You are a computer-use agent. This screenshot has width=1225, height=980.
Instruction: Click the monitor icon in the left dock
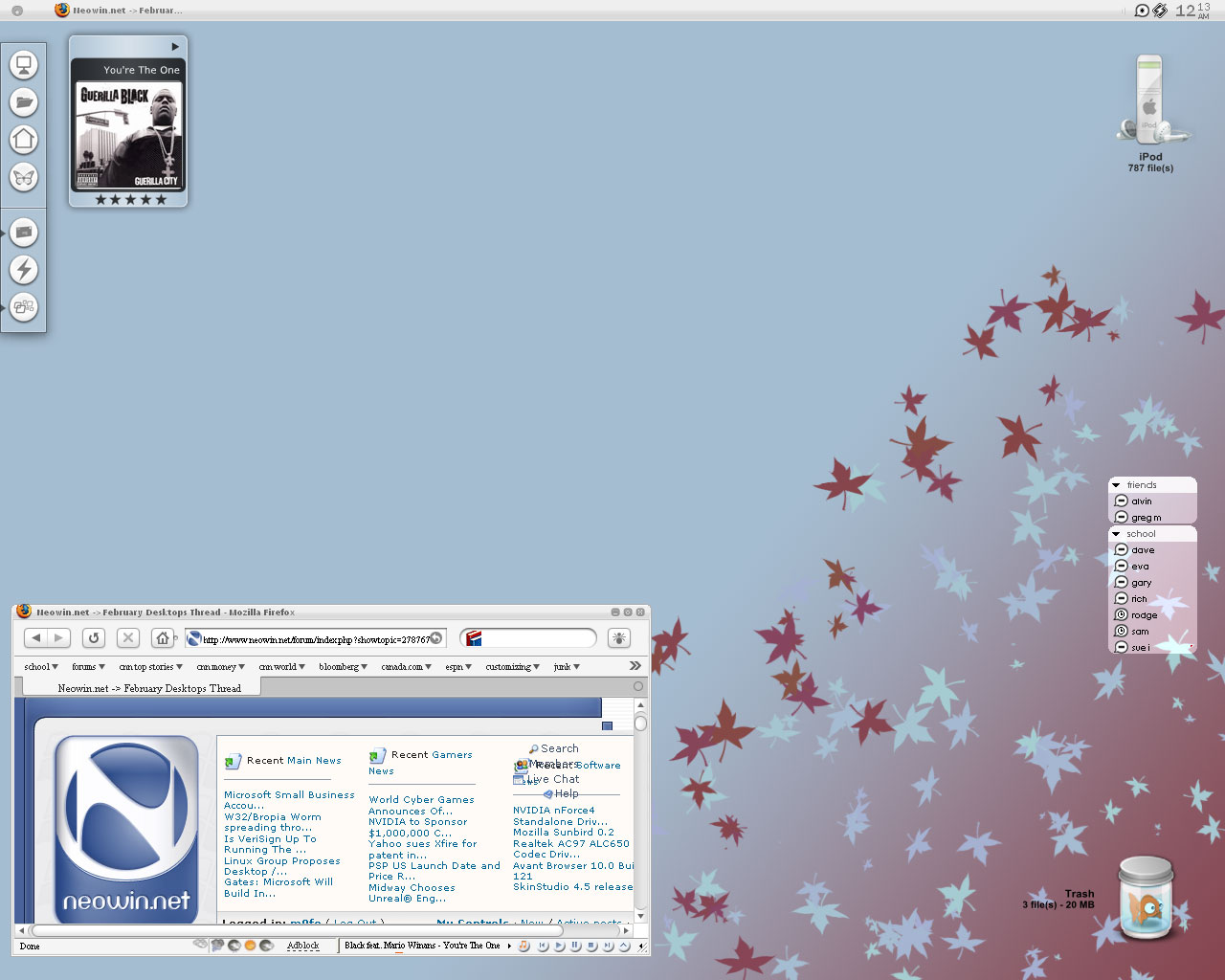click(x=24, y=65)
